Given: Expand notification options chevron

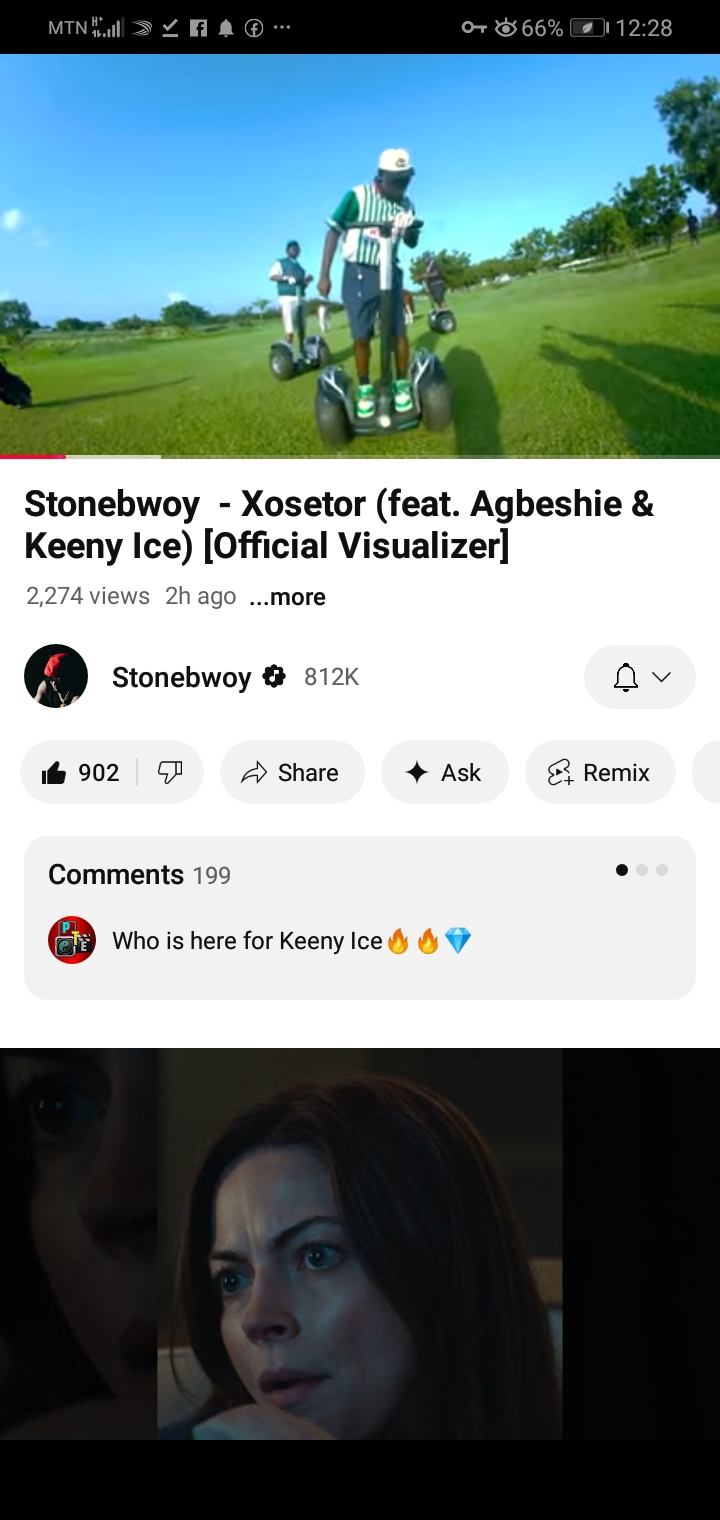Looking at the screenshot, I should coord(661,677).
